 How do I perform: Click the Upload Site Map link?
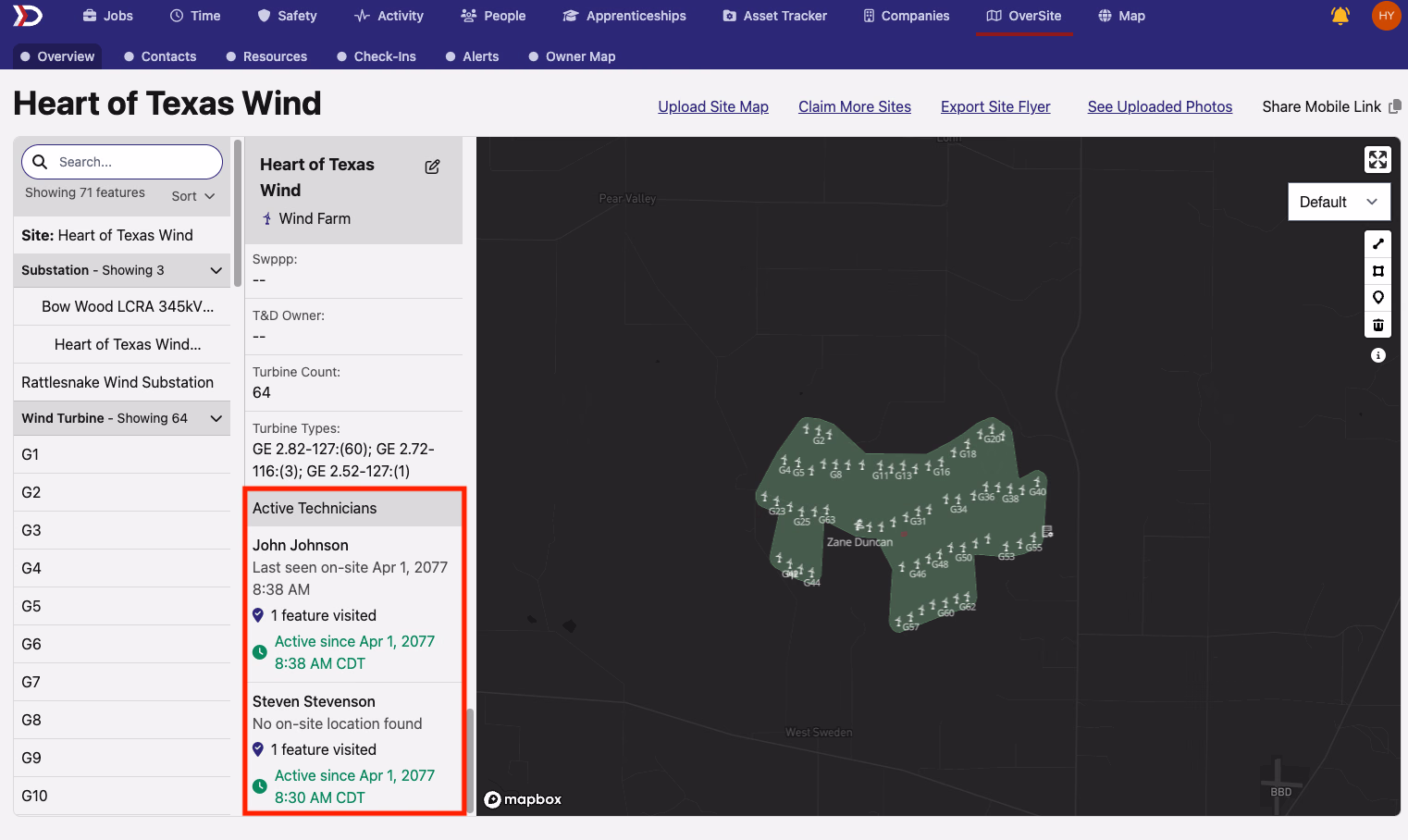[713, 106]
